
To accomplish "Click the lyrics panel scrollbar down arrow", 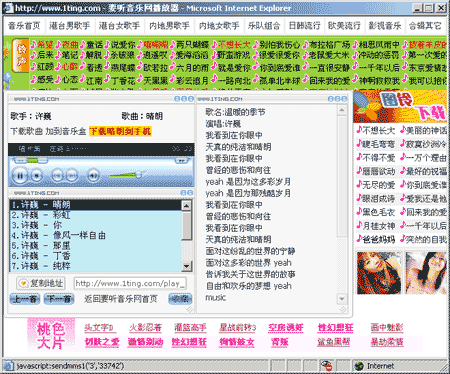I will 342,299.
